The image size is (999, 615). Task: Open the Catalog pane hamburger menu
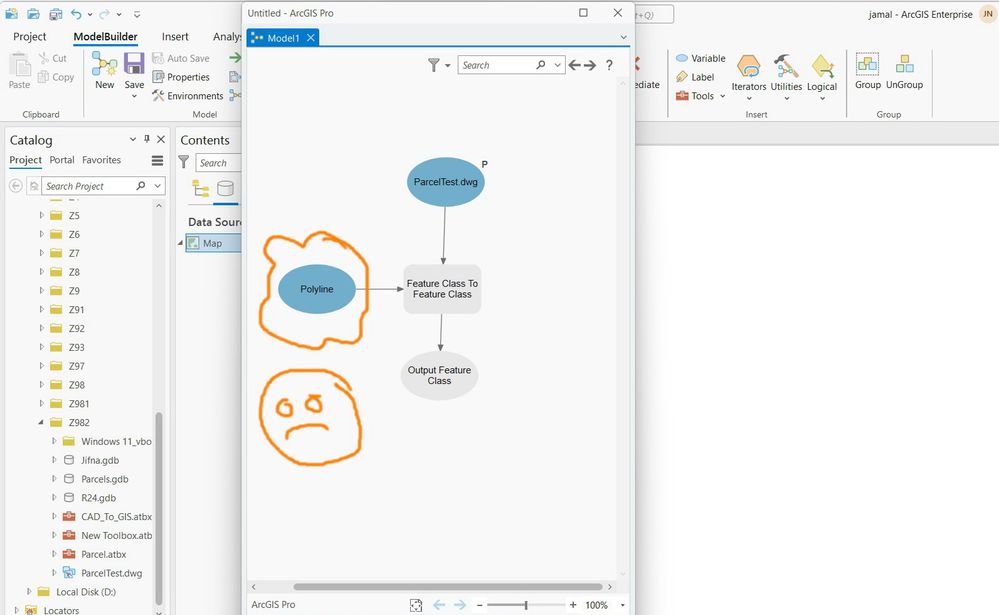pos(157,161)
